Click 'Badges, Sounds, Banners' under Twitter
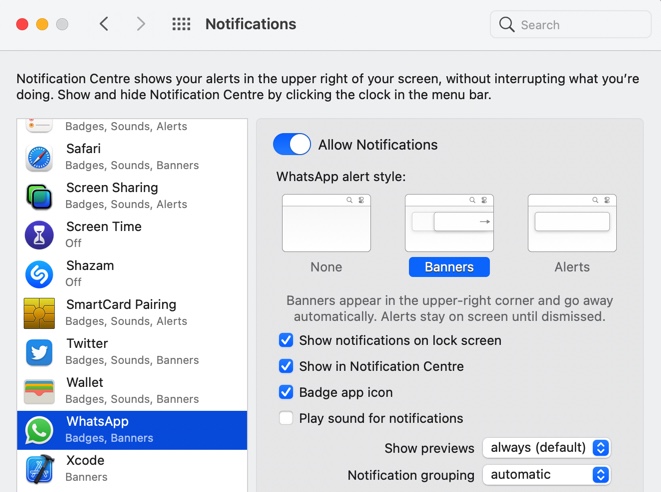 tap(132, 360)
